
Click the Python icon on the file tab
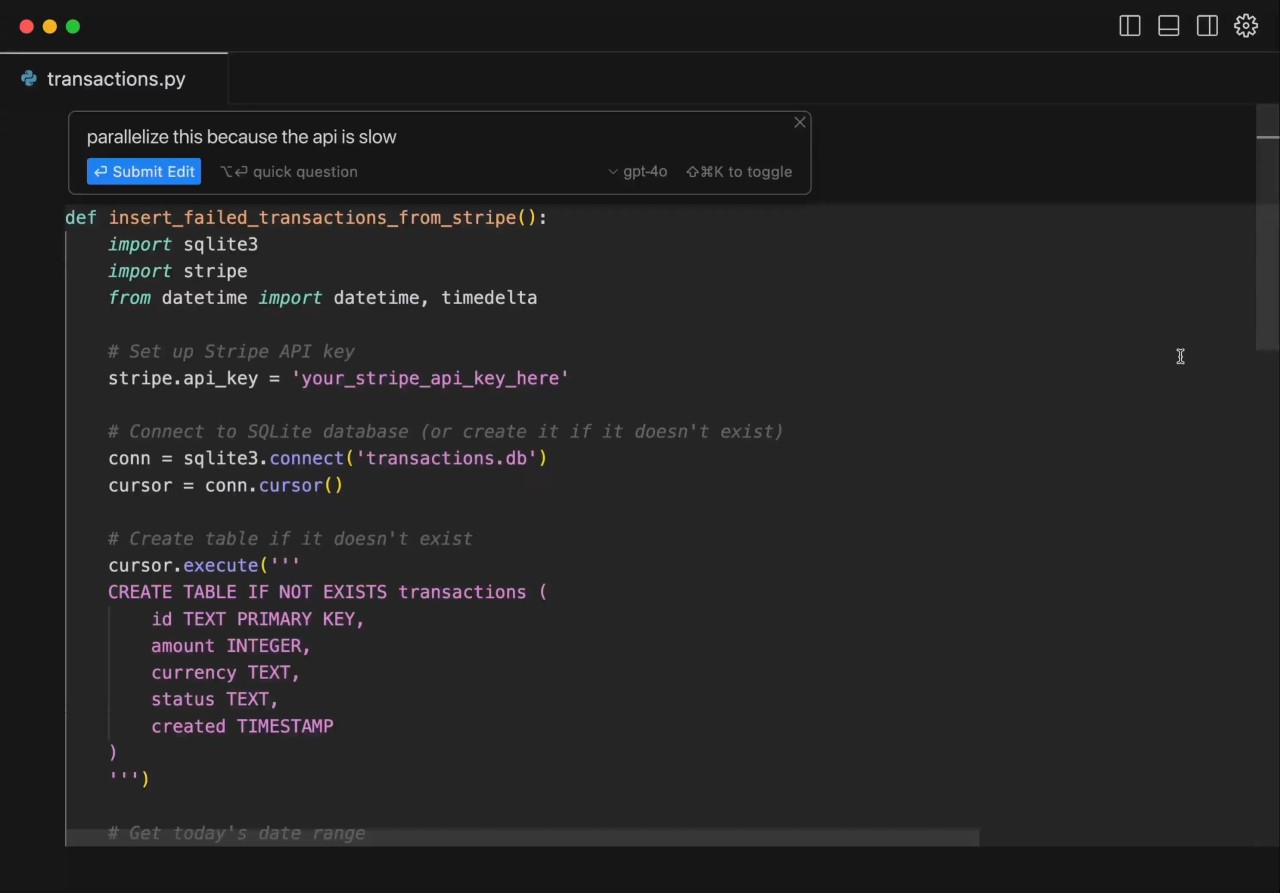[29, 78]
